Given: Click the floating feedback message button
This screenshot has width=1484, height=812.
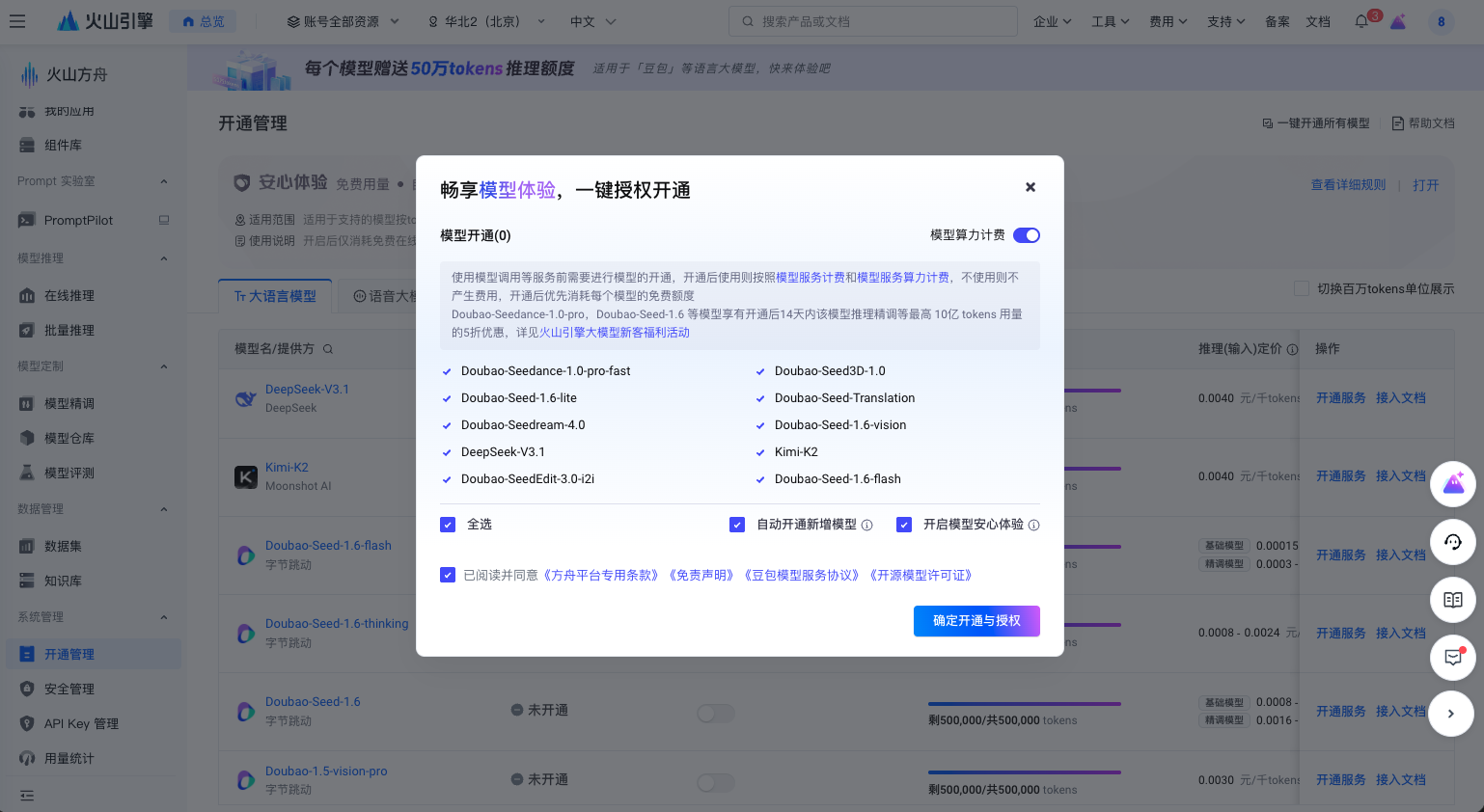Looking at the screenshot, I should click(1452, 657).
